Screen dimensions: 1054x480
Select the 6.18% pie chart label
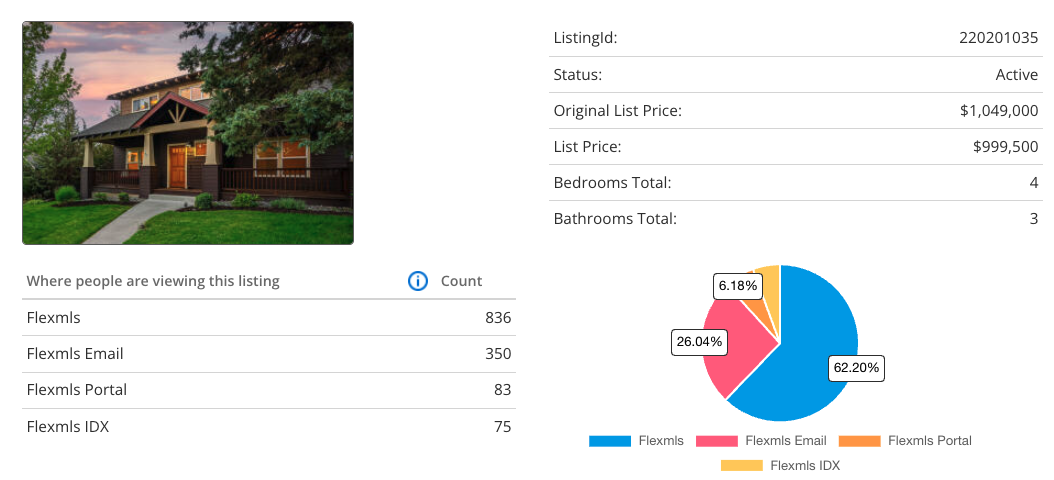point(739,286)
